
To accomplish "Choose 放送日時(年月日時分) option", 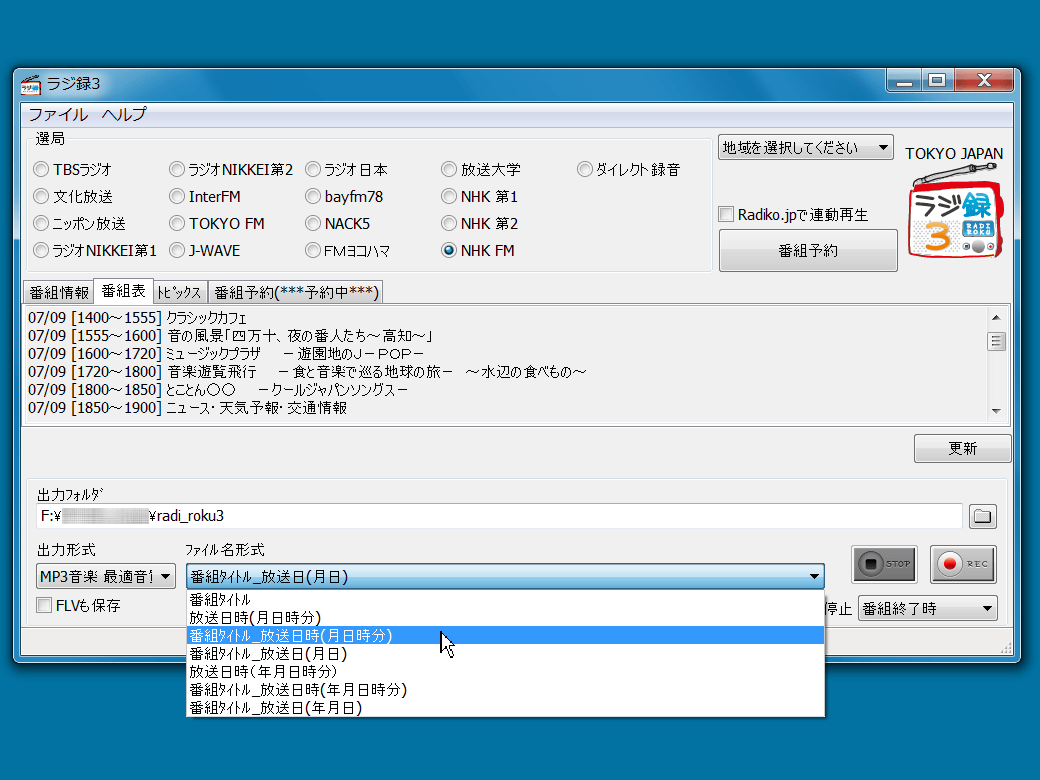I will pyautogui.click(x=505, y=672).
